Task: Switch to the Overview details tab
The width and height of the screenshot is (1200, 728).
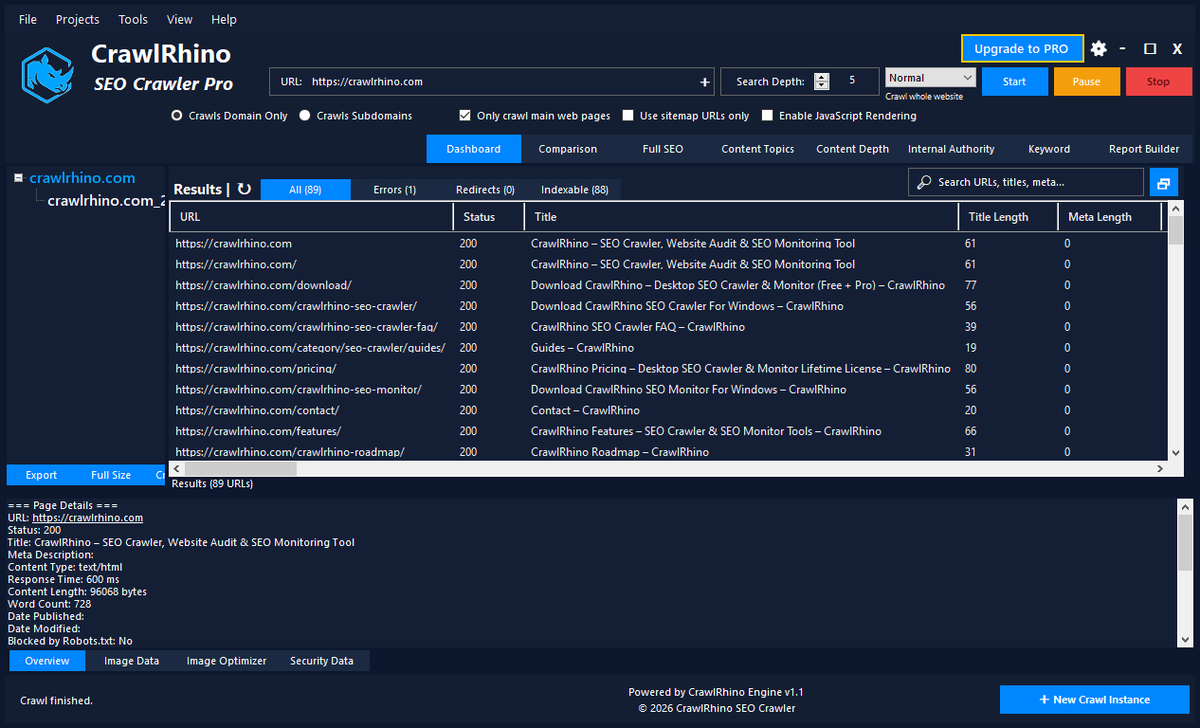Action: coord(47,661)
